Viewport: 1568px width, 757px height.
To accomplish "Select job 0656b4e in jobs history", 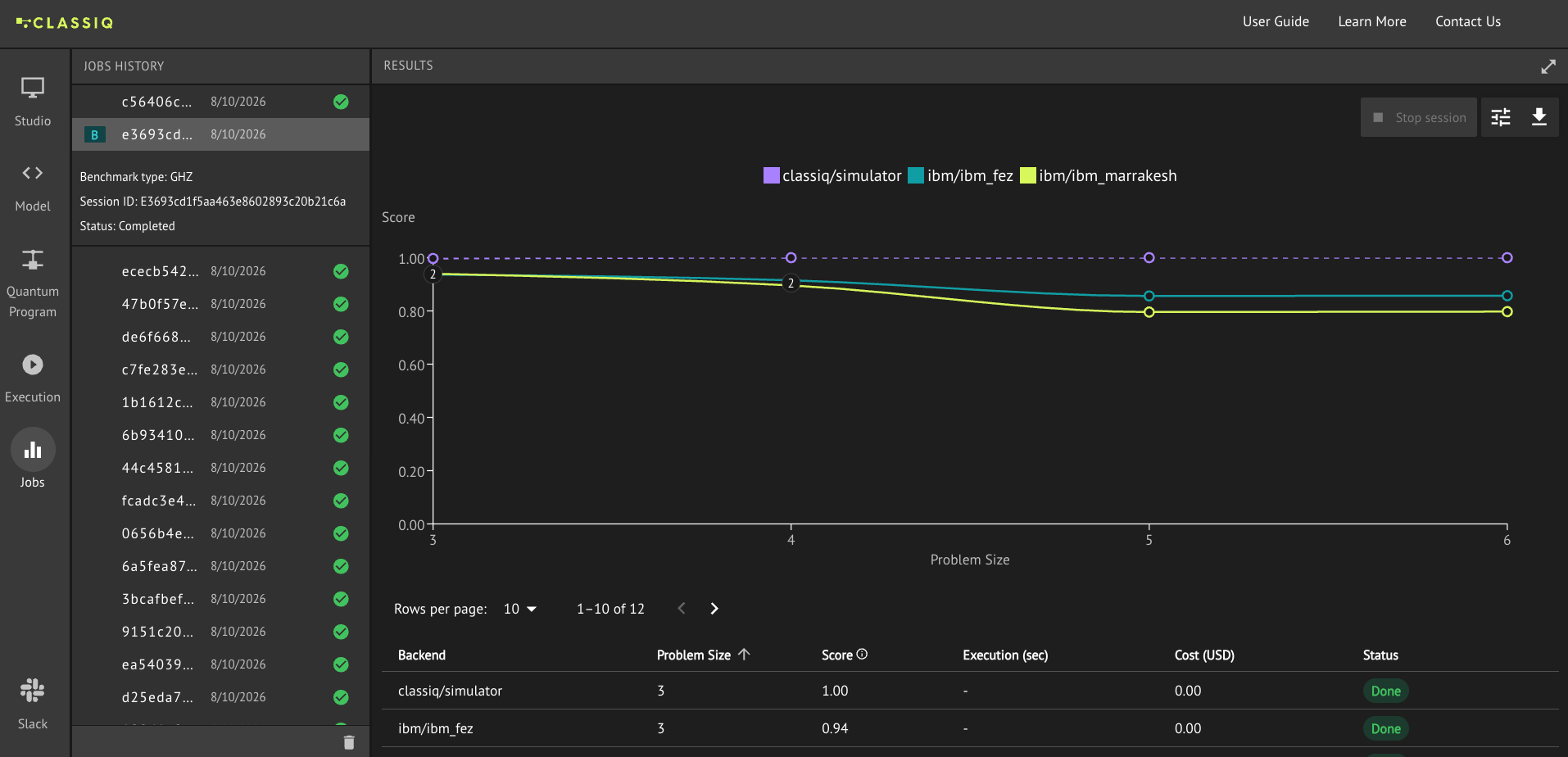I will 220,533.
